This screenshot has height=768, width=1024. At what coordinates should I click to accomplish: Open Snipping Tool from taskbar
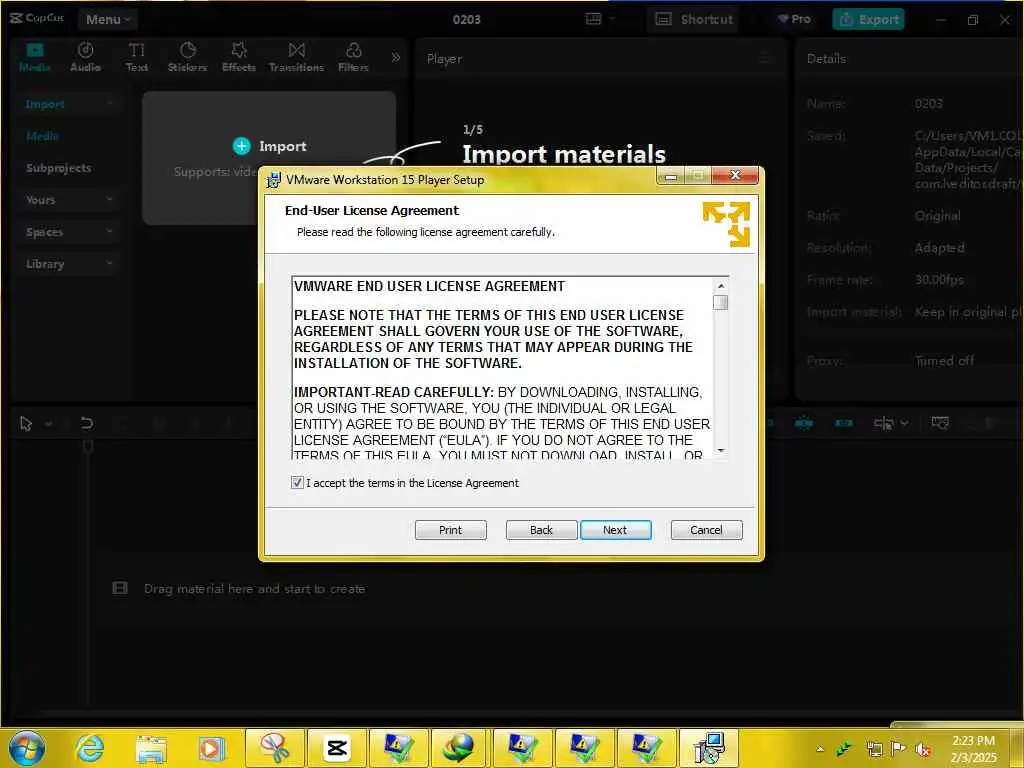[x=275, y=748]
